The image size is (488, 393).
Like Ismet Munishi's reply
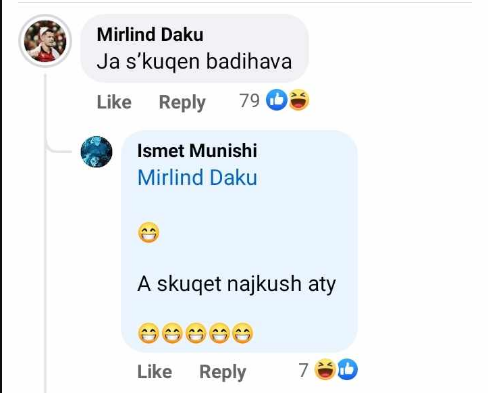point(155,372)
